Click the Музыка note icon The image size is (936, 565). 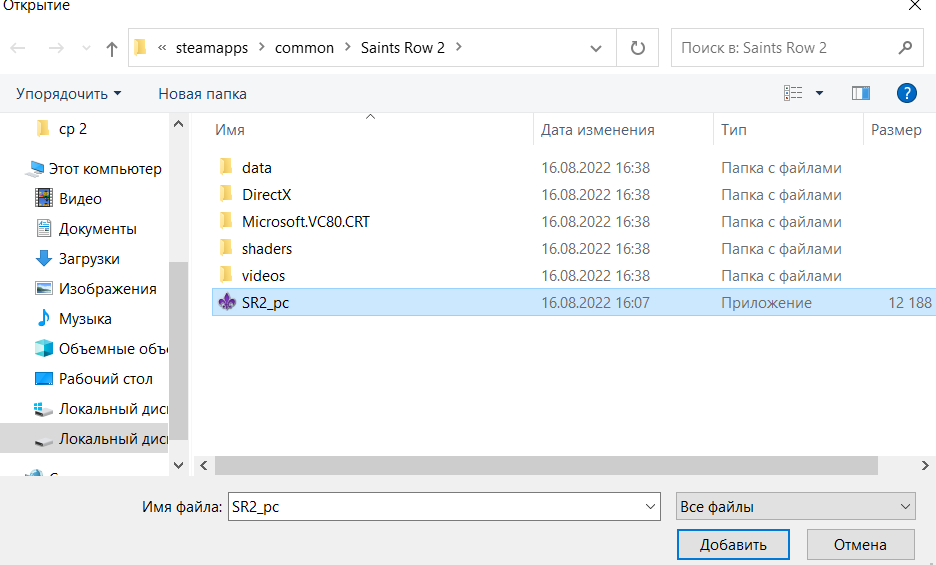click(44, 318)
